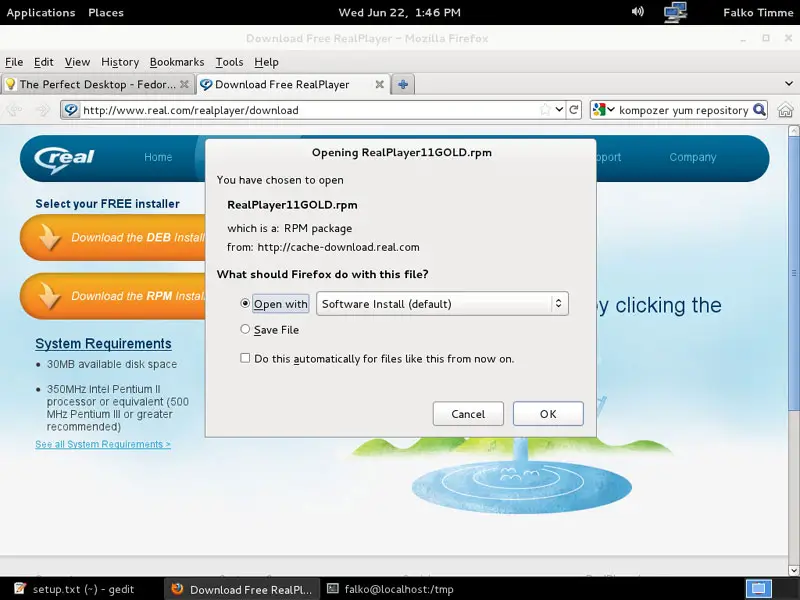Click Download the DEB Installer button
This screenshot has width=800, height=600.
113,238
